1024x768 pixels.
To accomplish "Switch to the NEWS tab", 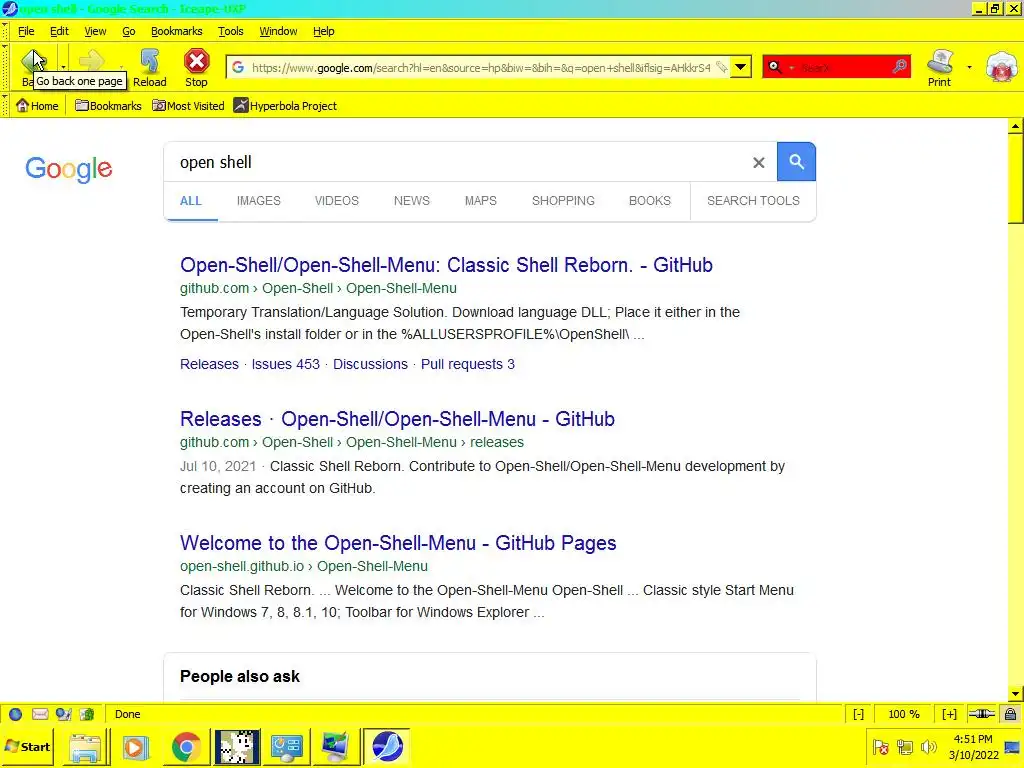I will point(411,201).
